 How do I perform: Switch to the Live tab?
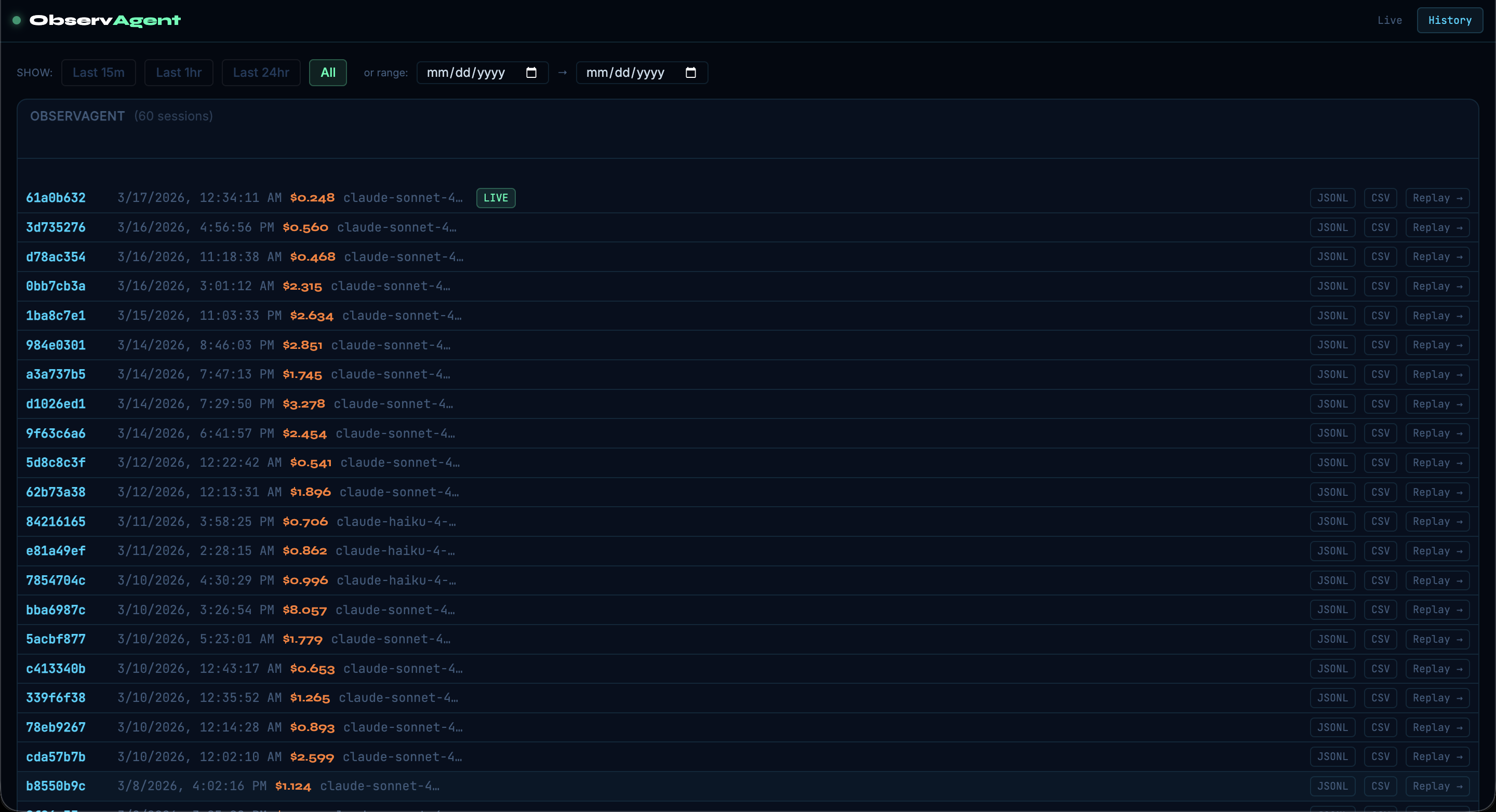pyautogui.click(x=1389, y=20)
